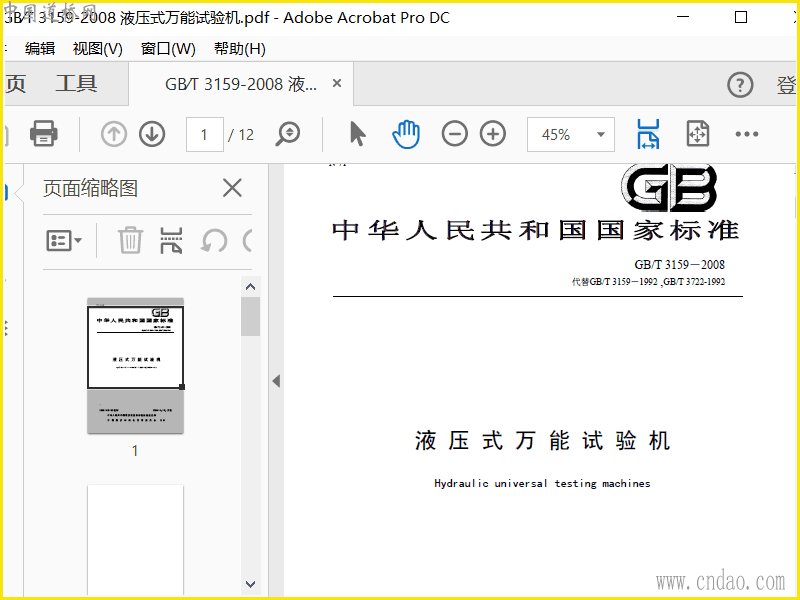
Task: Select page 1 thumbnail
Action: (135, 365)
